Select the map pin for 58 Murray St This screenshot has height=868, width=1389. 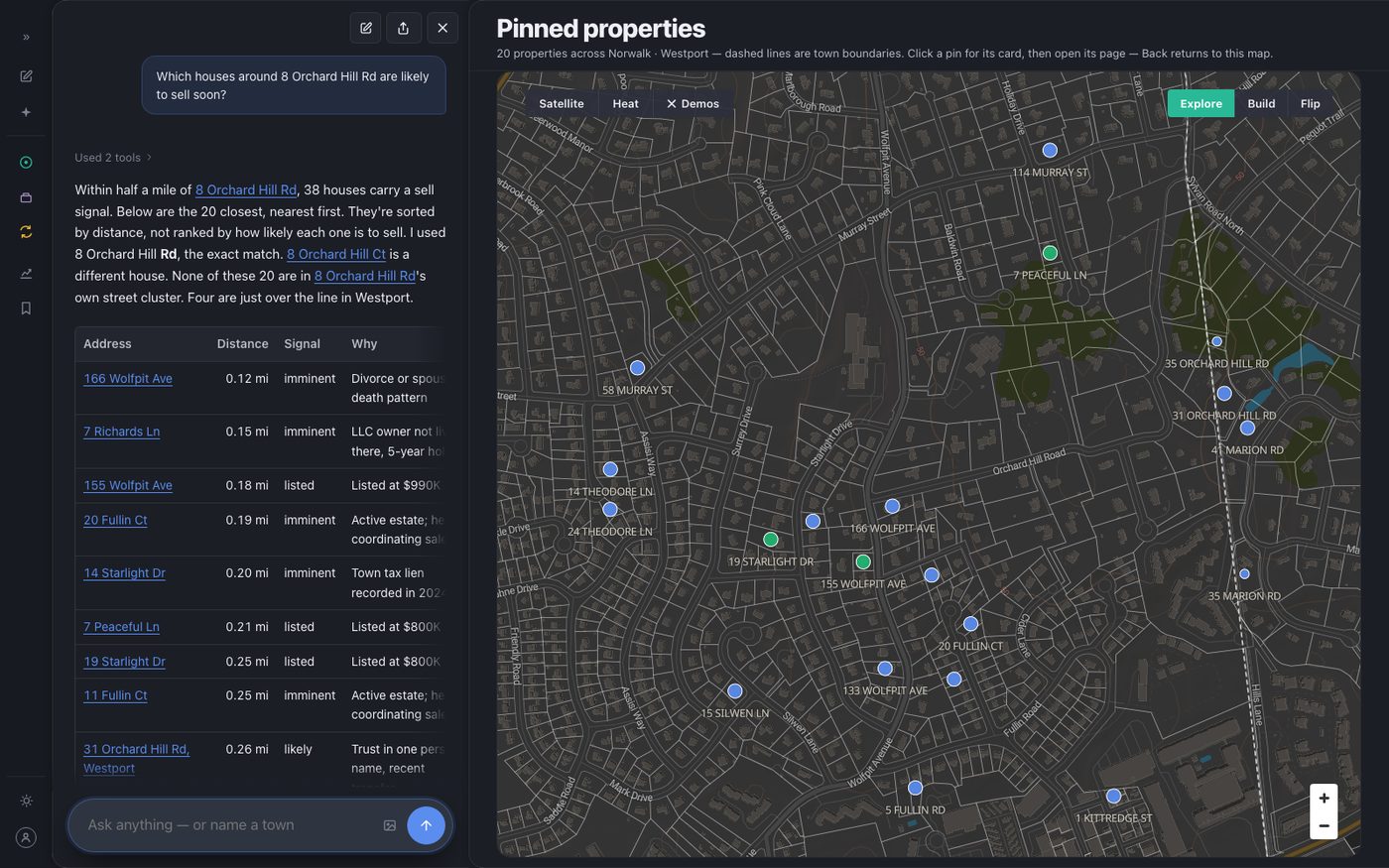point(637,368)
